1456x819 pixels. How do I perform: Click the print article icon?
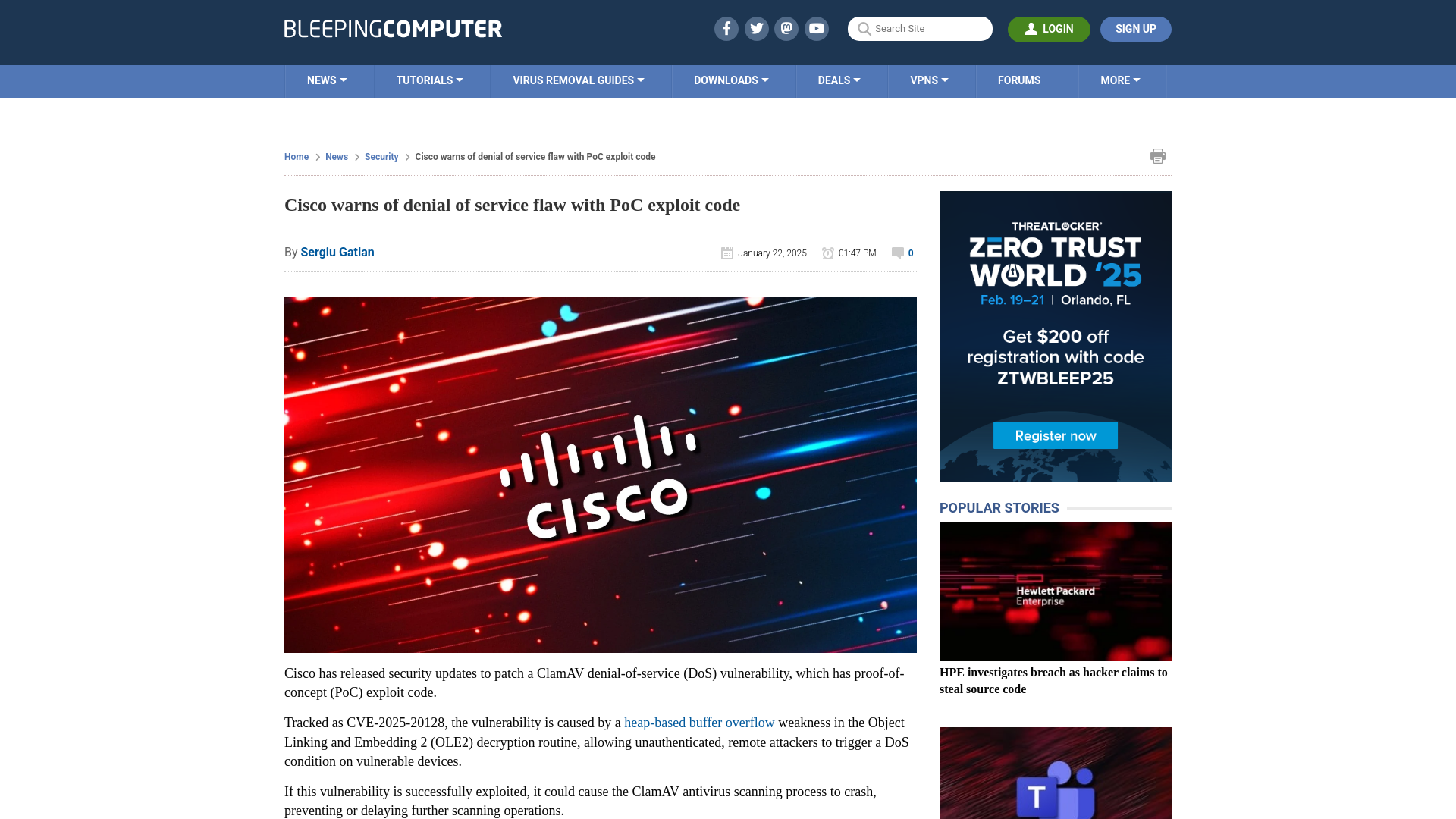tap(1158, 156)
